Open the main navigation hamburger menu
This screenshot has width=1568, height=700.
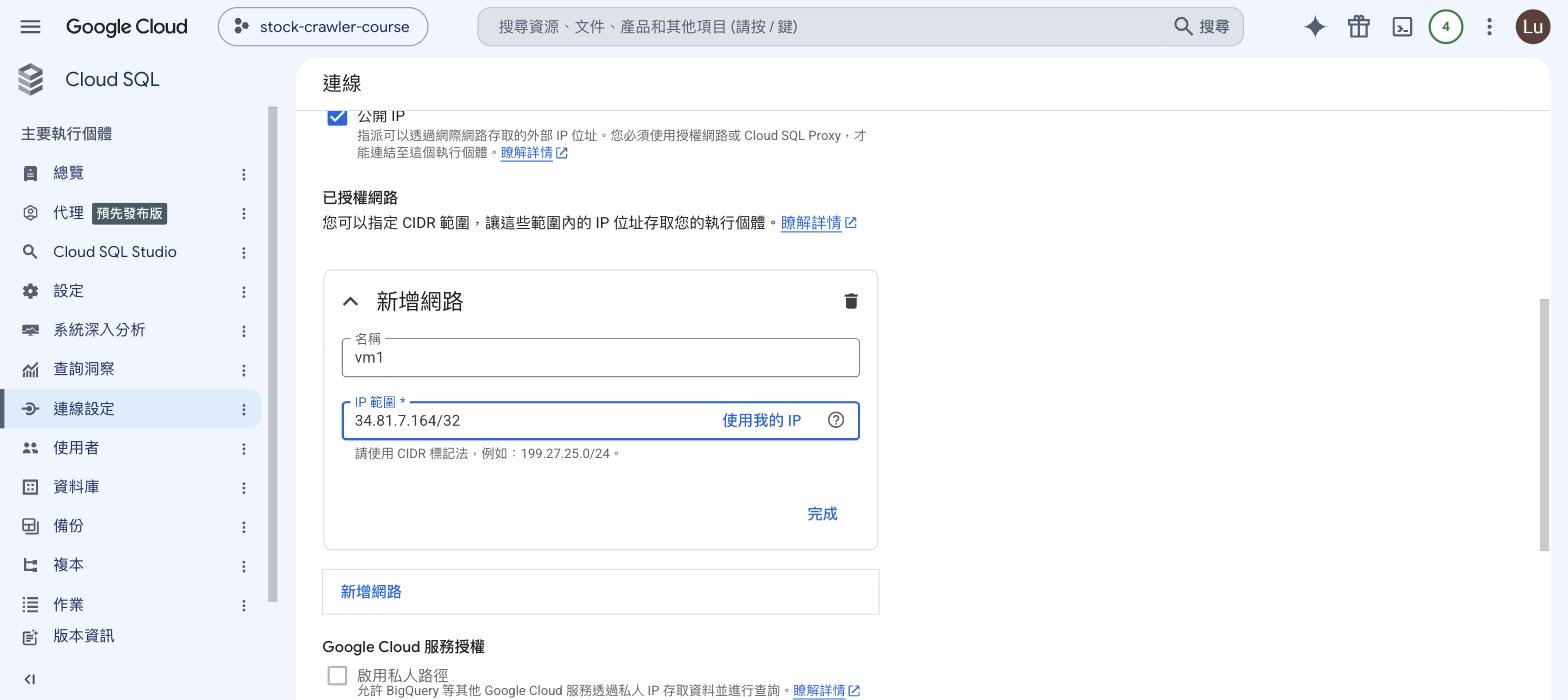[x=30, y=27]
